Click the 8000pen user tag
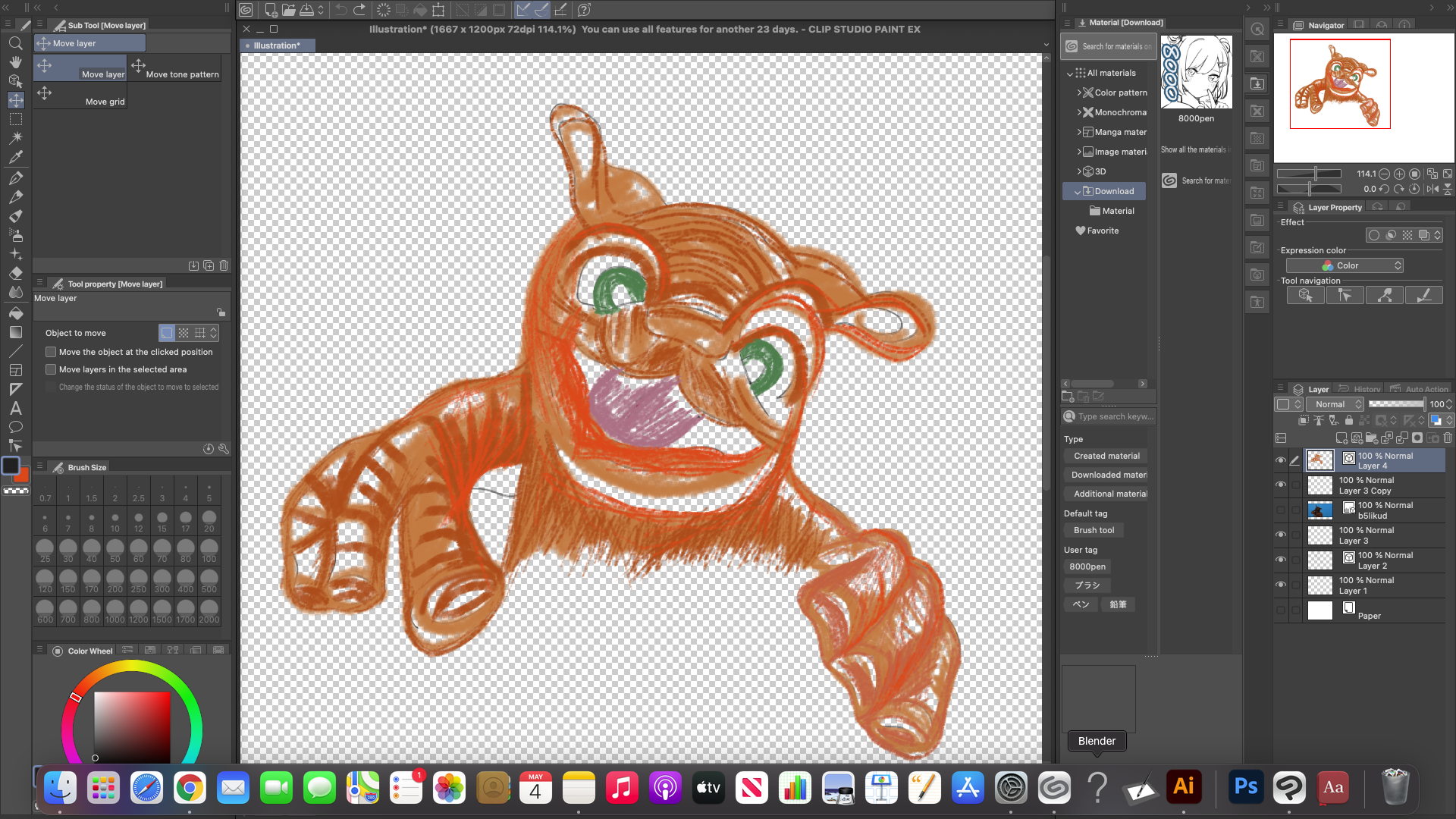The image size is (1456, 819). 1087,566
